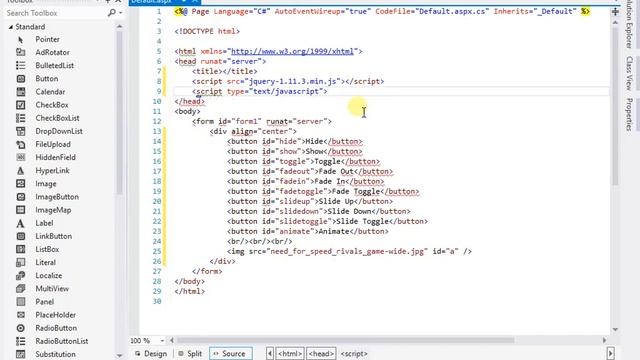Choose the RadioButton control icon
Screen dimensions: 640x360
(20, 328)
